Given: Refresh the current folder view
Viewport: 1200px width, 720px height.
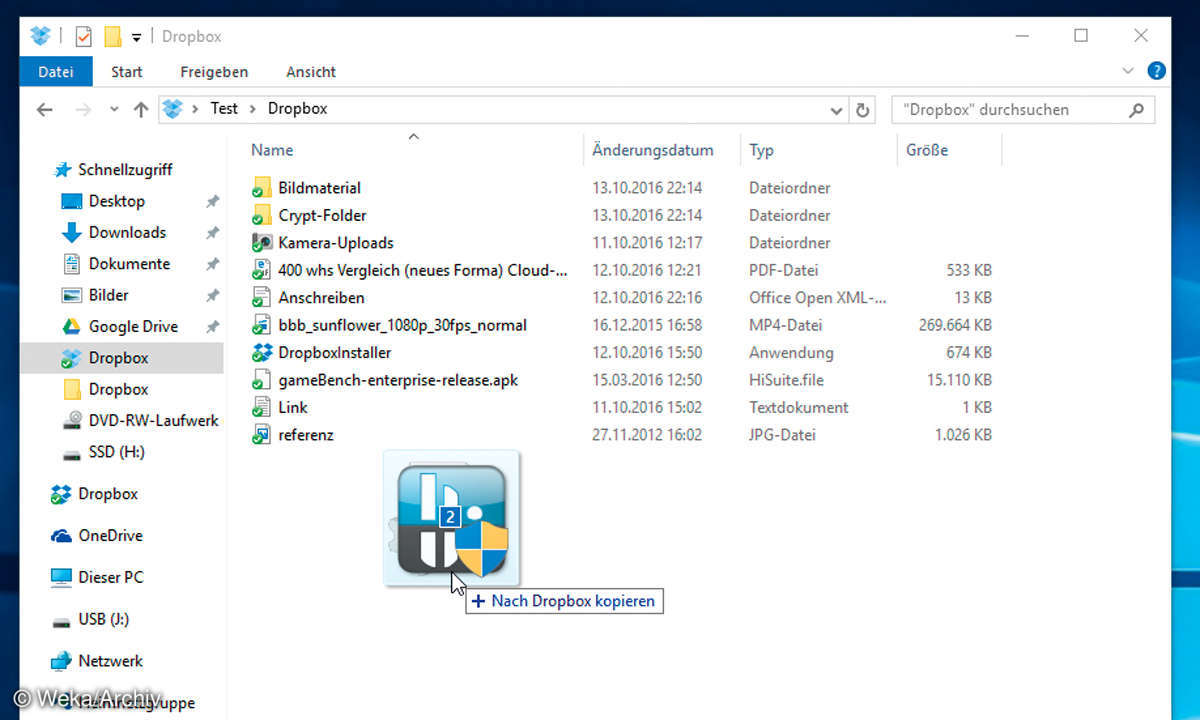Looking at the screenshot, I should point(863,110).
